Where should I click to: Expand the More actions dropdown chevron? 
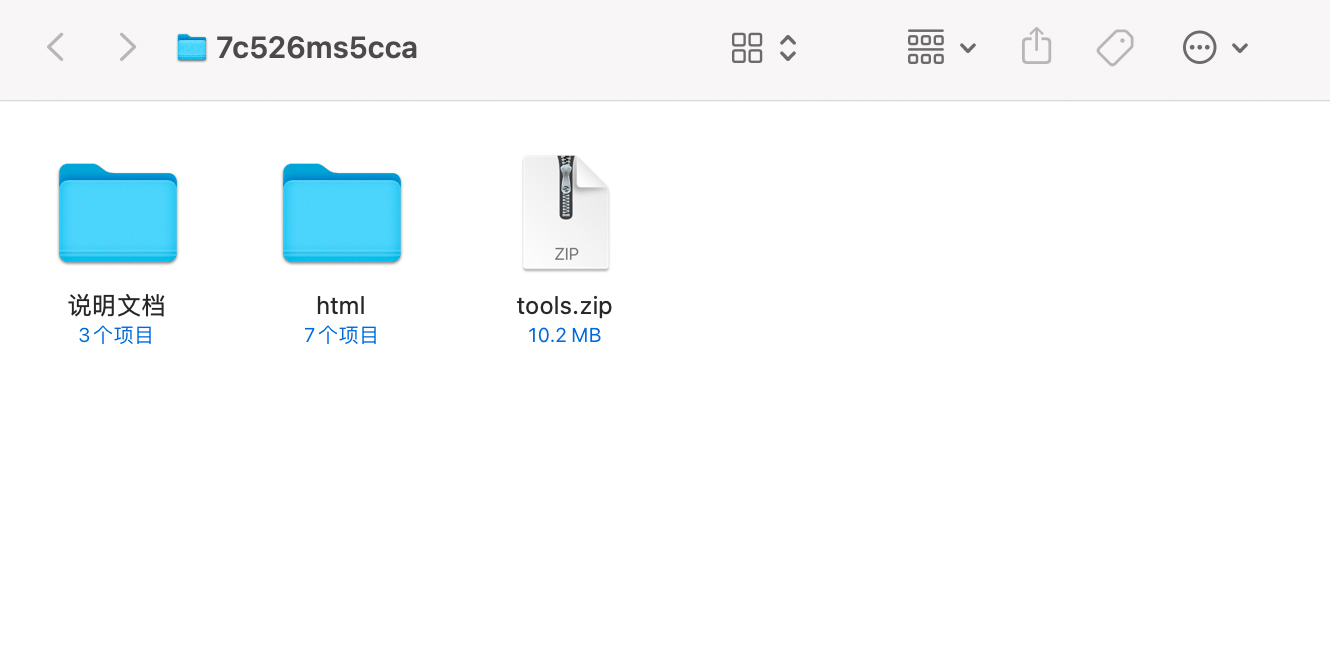[x=1240, y=48]
